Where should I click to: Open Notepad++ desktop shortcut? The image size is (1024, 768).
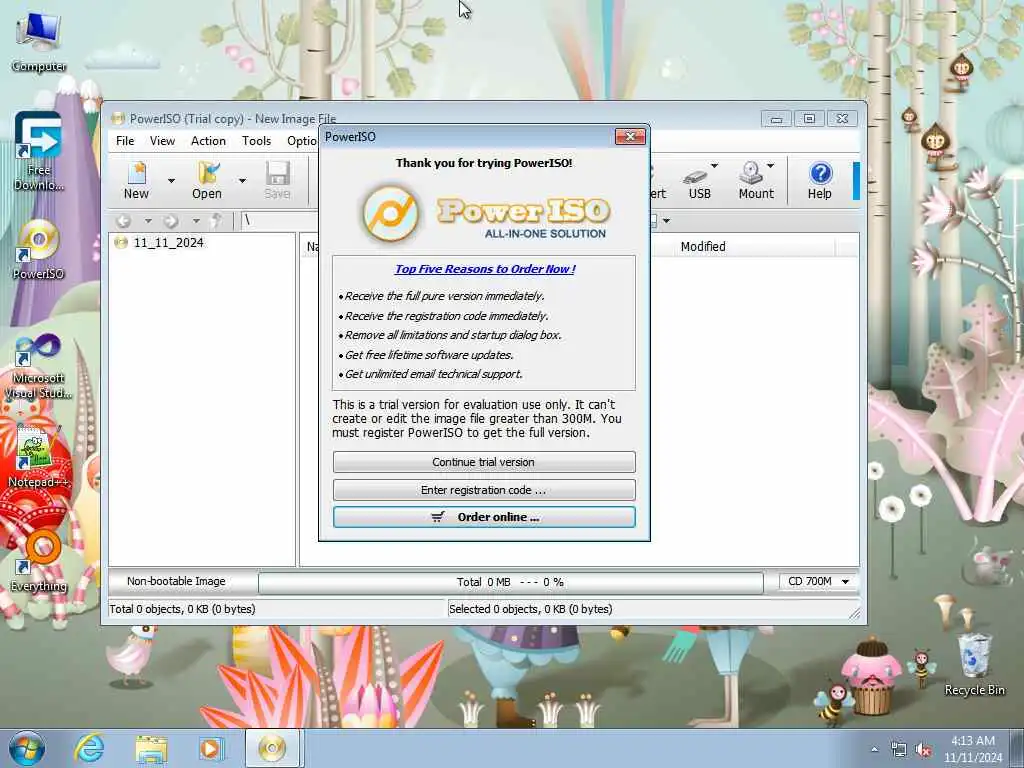tap(39, 457)
